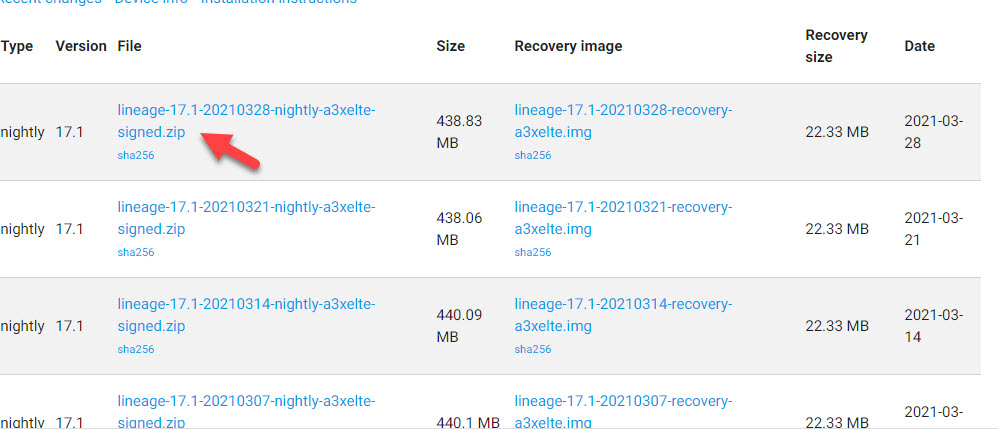Download lineage-17.1-20210307-recovery-a3xelte.img

pyautogui.click(x=623, y=411)
